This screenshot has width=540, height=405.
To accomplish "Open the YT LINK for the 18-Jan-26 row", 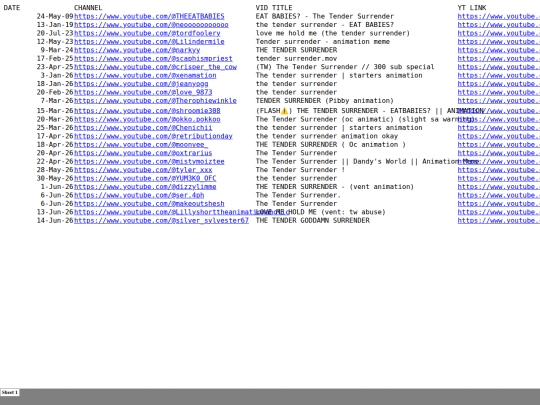I will tap(499, 84).
